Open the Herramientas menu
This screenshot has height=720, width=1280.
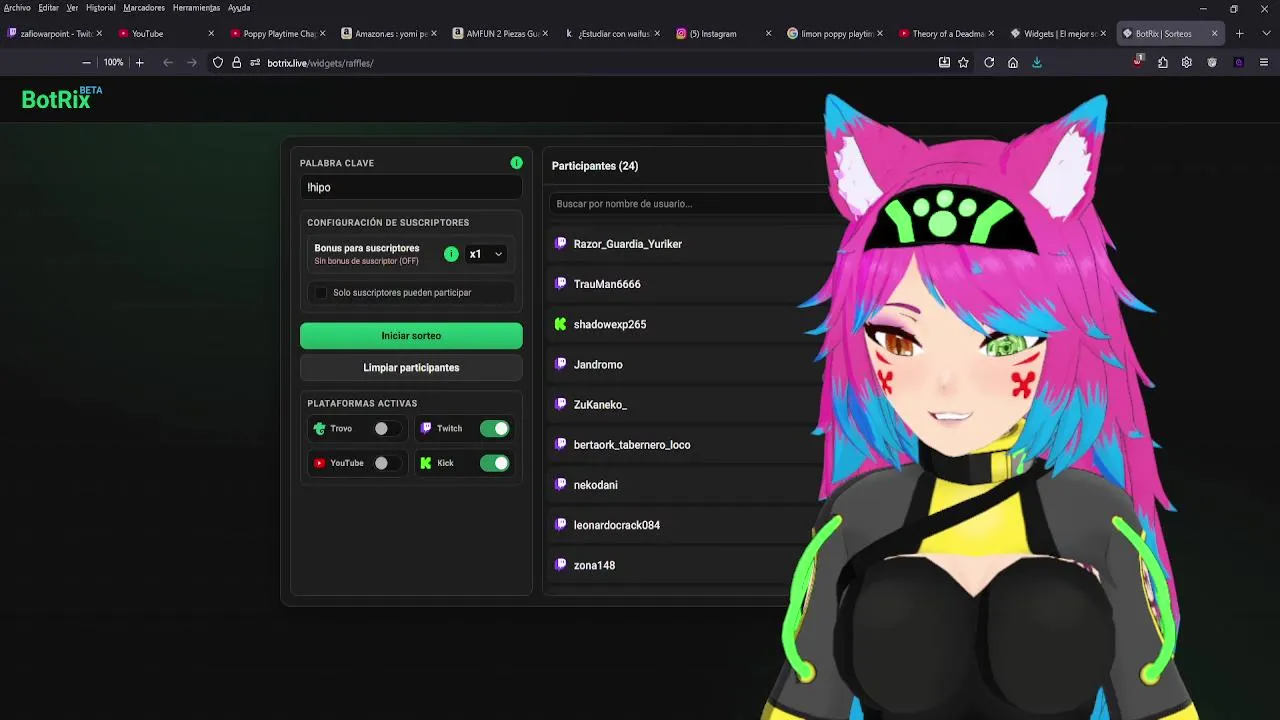point(196,8)
